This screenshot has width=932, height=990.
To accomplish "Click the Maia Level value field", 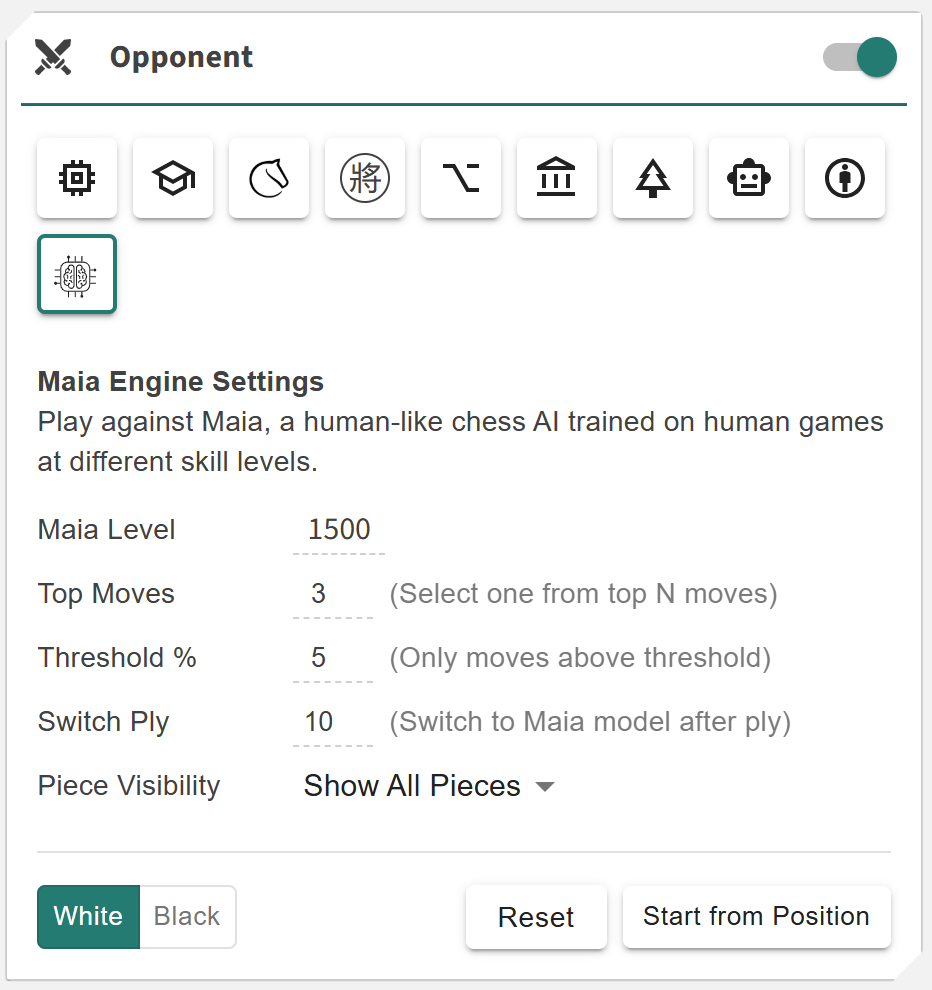I will pyautogui.click(x=339, y=530).
